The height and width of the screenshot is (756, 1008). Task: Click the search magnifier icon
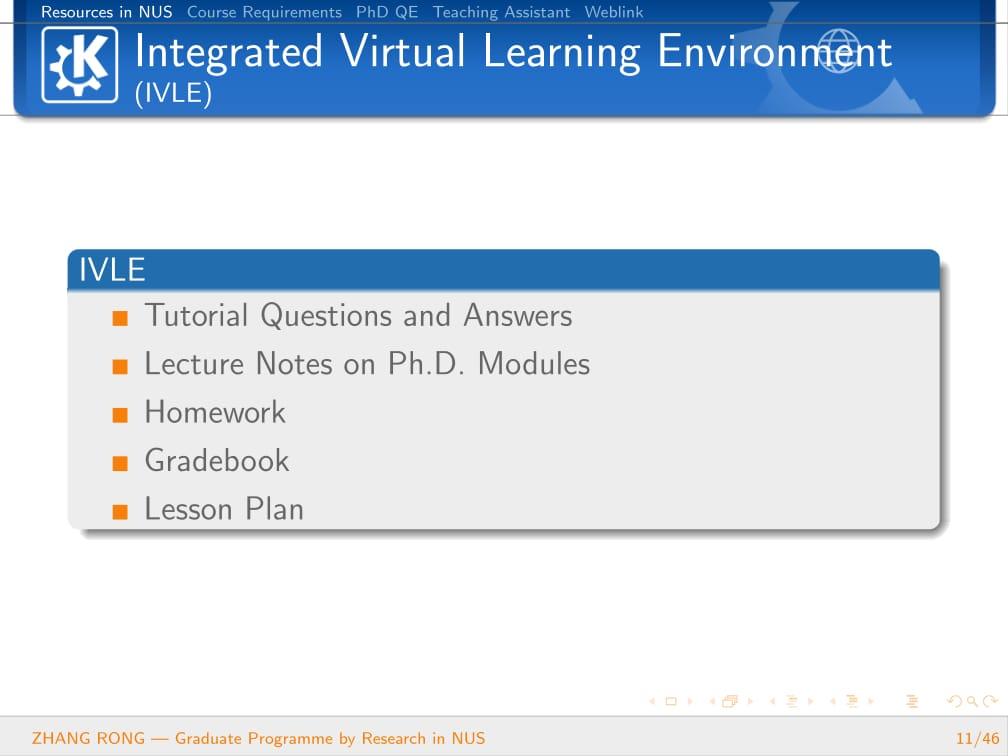point(973,701)
